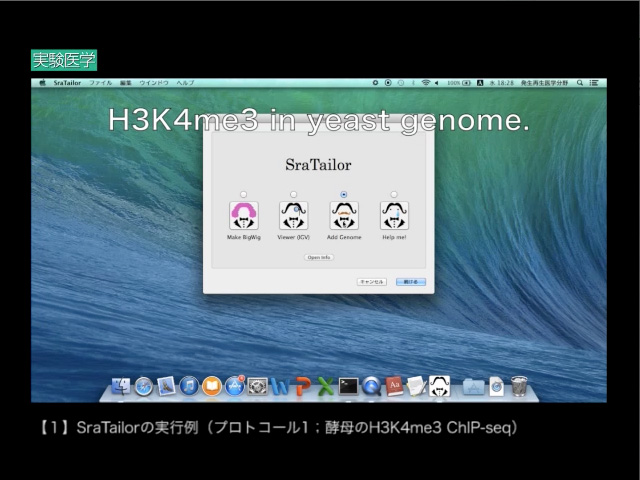Select the Make BigWig radio button
640x480 pixels.
244,194
